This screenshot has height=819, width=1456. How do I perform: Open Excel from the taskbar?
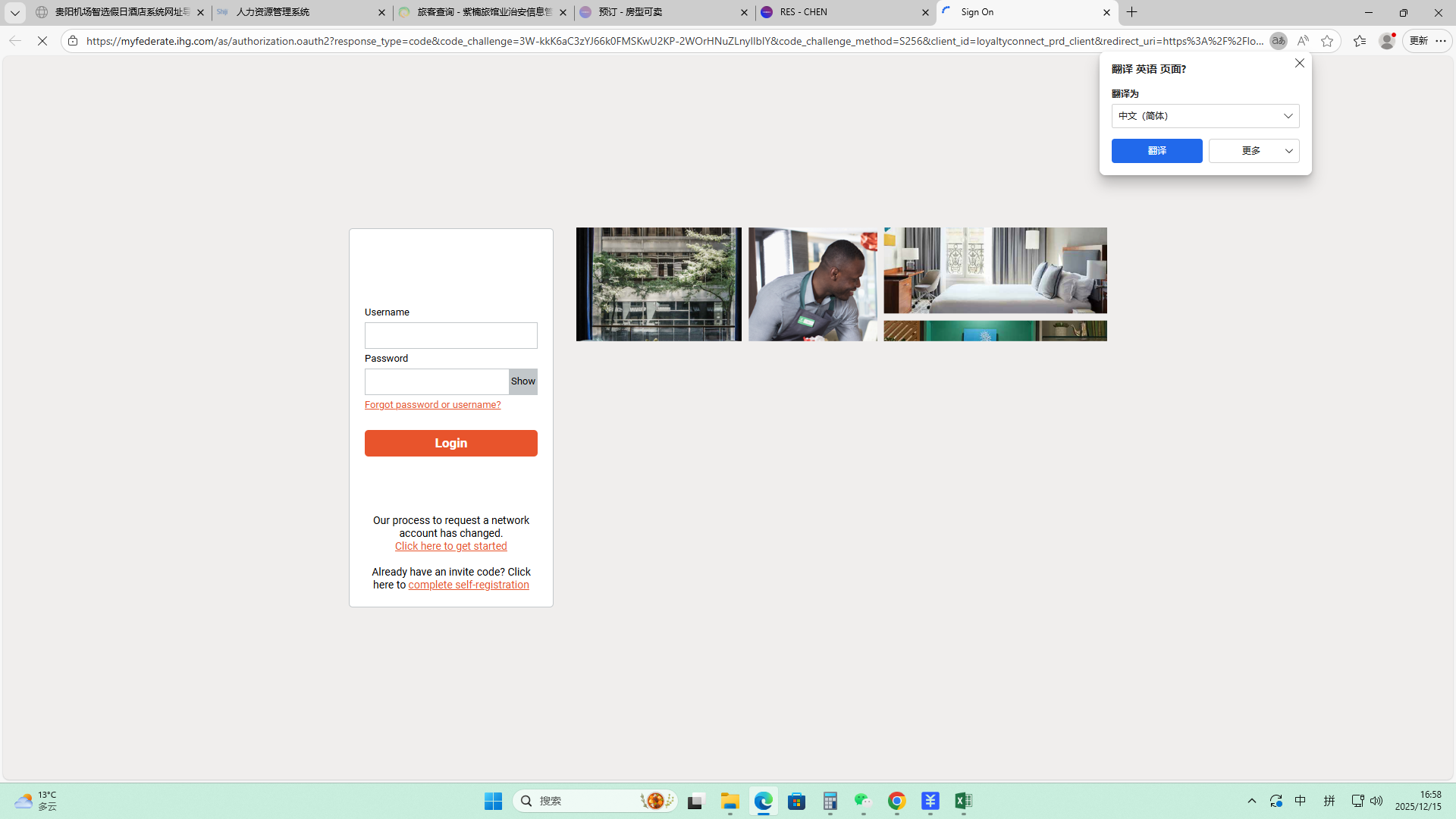click(963, 801)
